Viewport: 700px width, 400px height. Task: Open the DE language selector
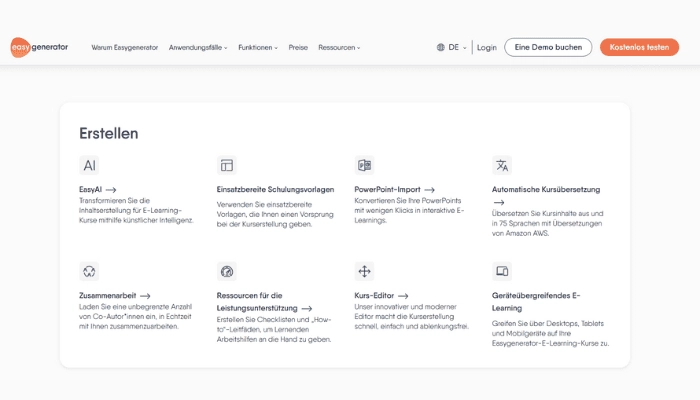coord(451,47)
